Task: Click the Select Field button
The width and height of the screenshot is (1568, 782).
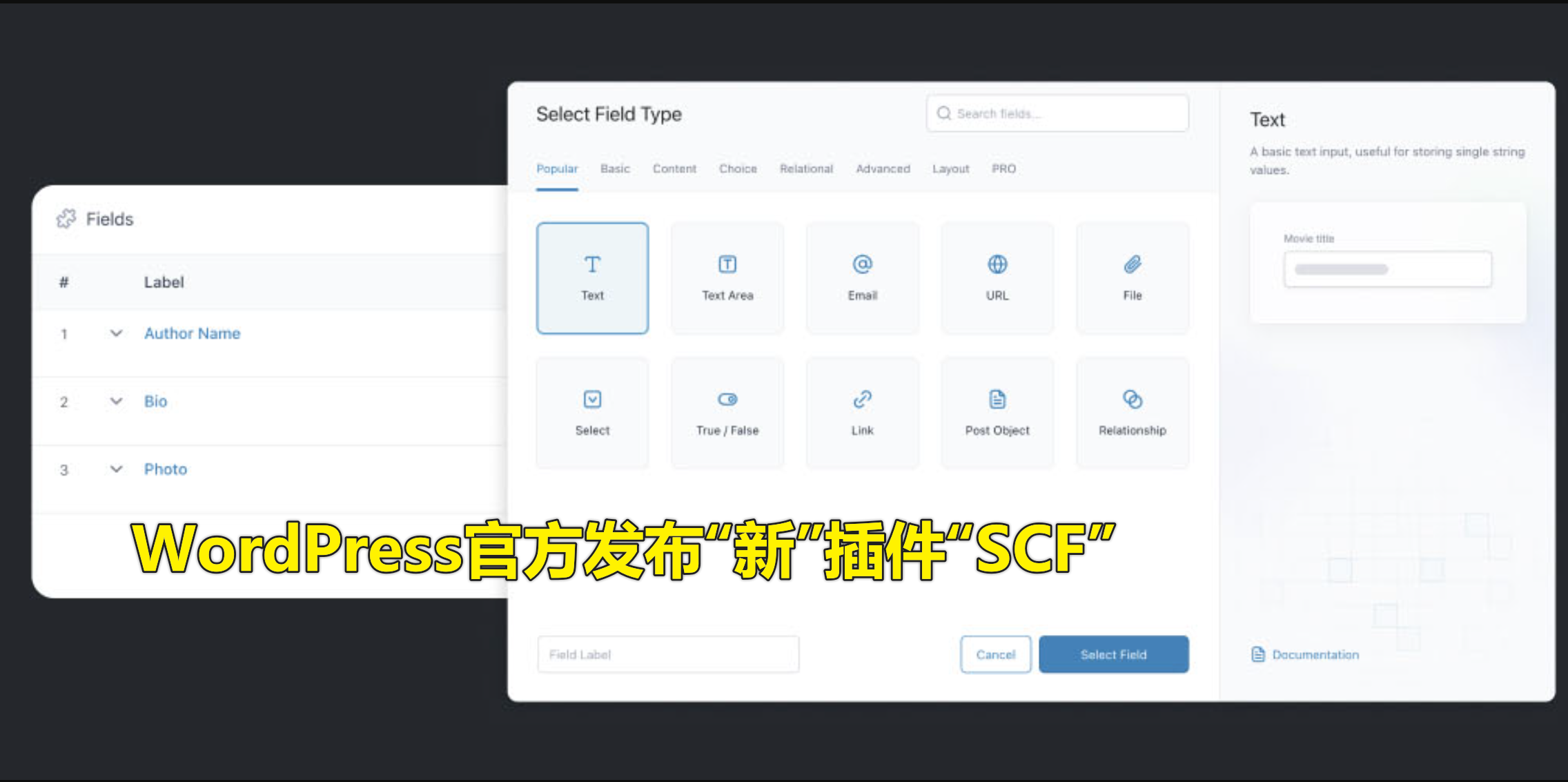Action: 1112,656
